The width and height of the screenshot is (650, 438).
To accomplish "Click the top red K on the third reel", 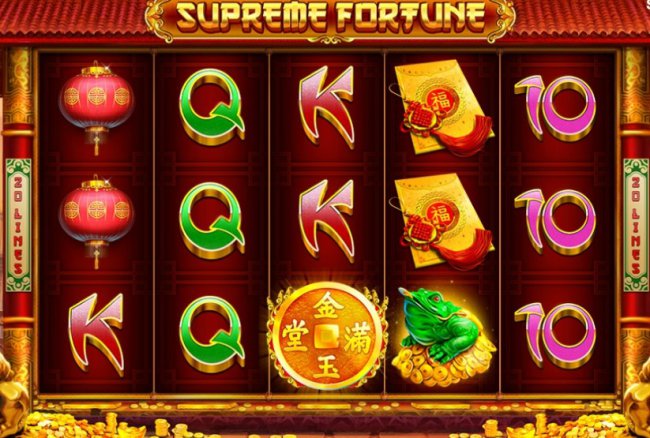I will tap(327, 107).
